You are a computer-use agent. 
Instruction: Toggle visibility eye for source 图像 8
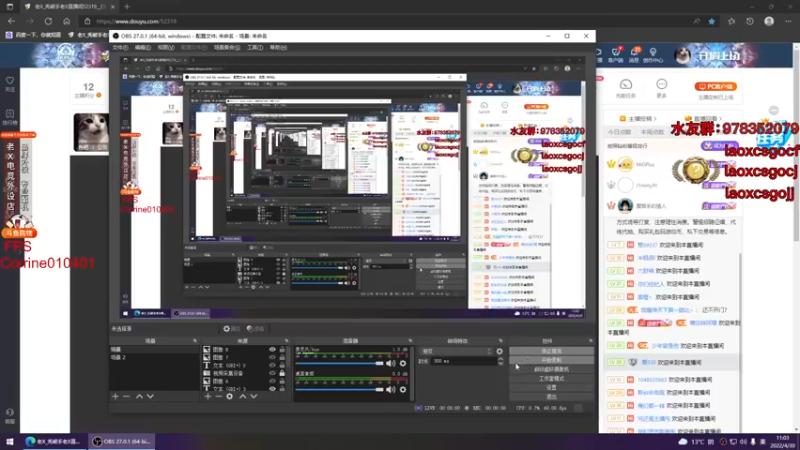(272, 349)
